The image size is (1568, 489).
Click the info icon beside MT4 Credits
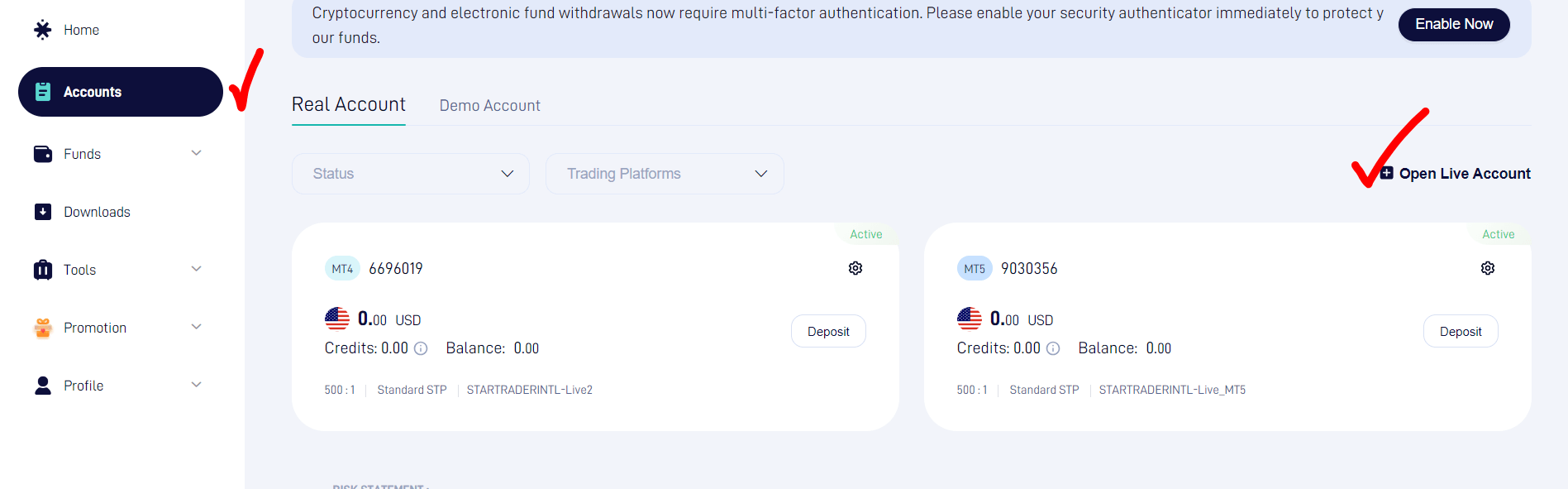point(421,348)
